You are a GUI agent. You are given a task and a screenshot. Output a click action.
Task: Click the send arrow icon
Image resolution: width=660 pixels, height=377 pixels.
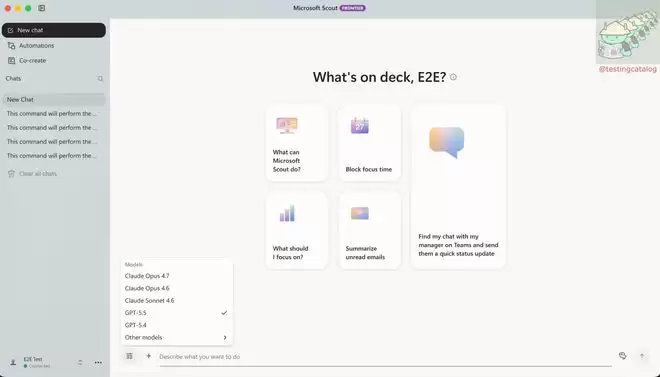[x=642, y=356]
